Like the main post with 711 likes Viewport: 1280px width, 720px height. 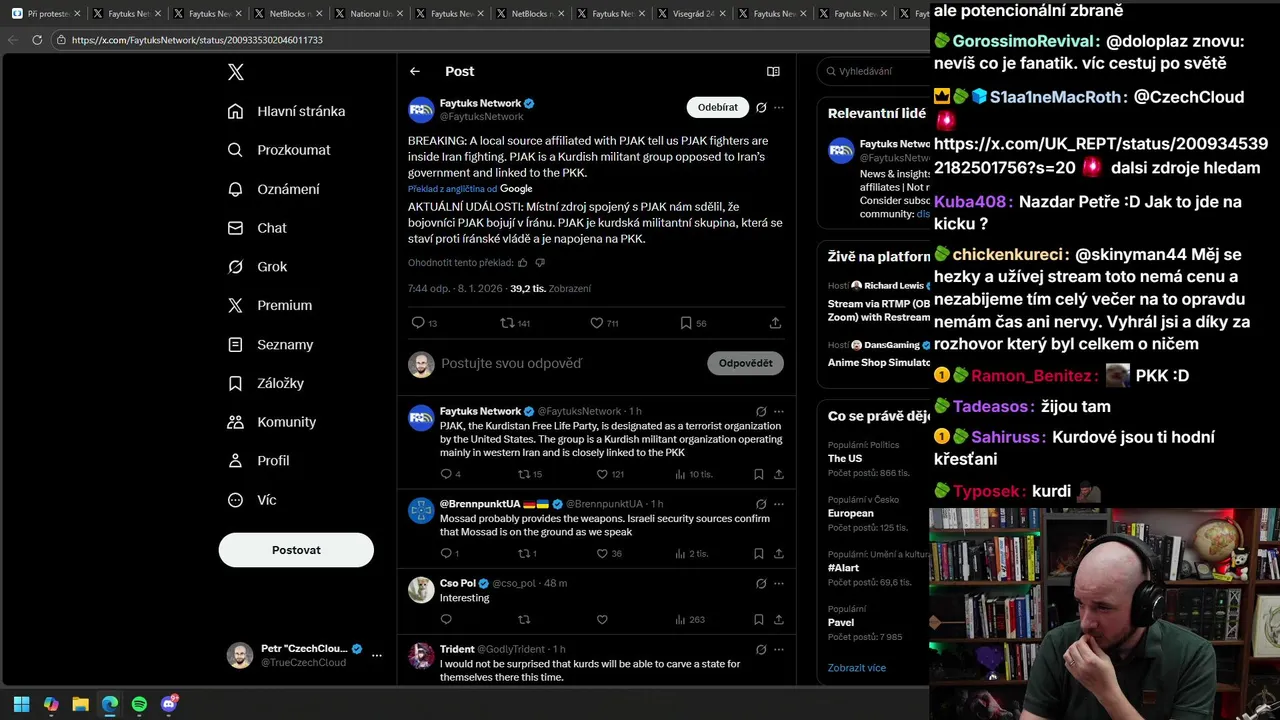[604, 323]
